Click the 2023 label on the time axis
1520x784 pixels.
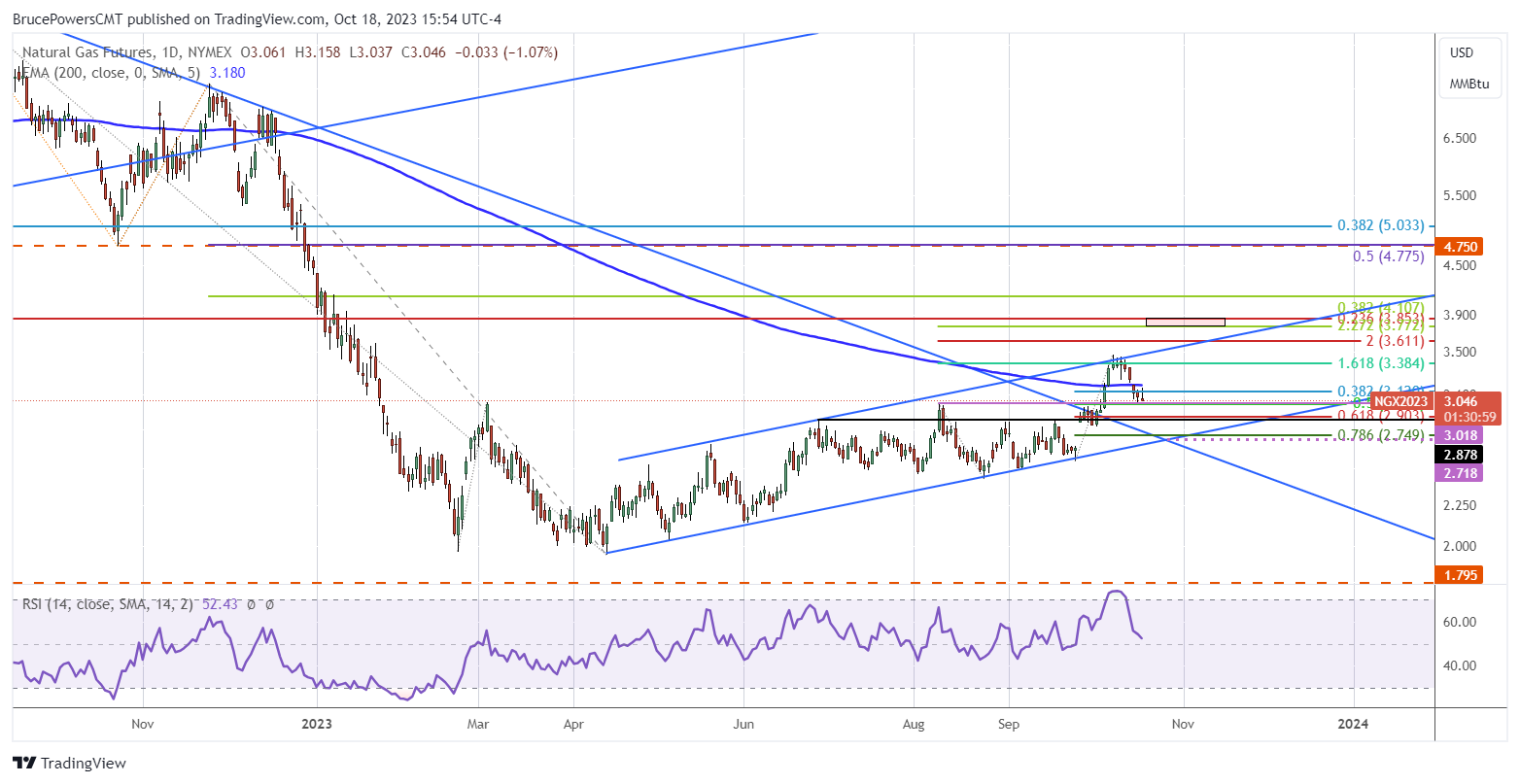317,724
